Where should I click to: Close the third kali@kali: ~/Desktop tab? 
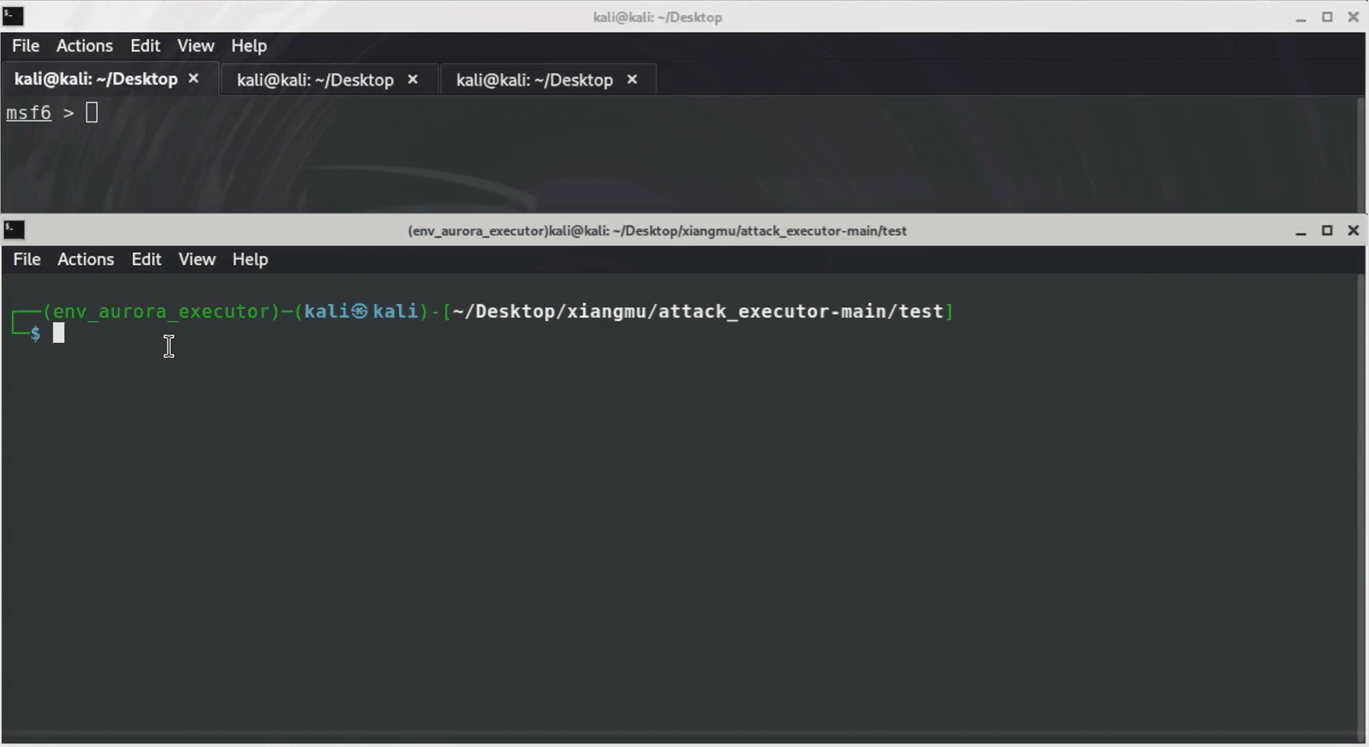pos(632,79)
